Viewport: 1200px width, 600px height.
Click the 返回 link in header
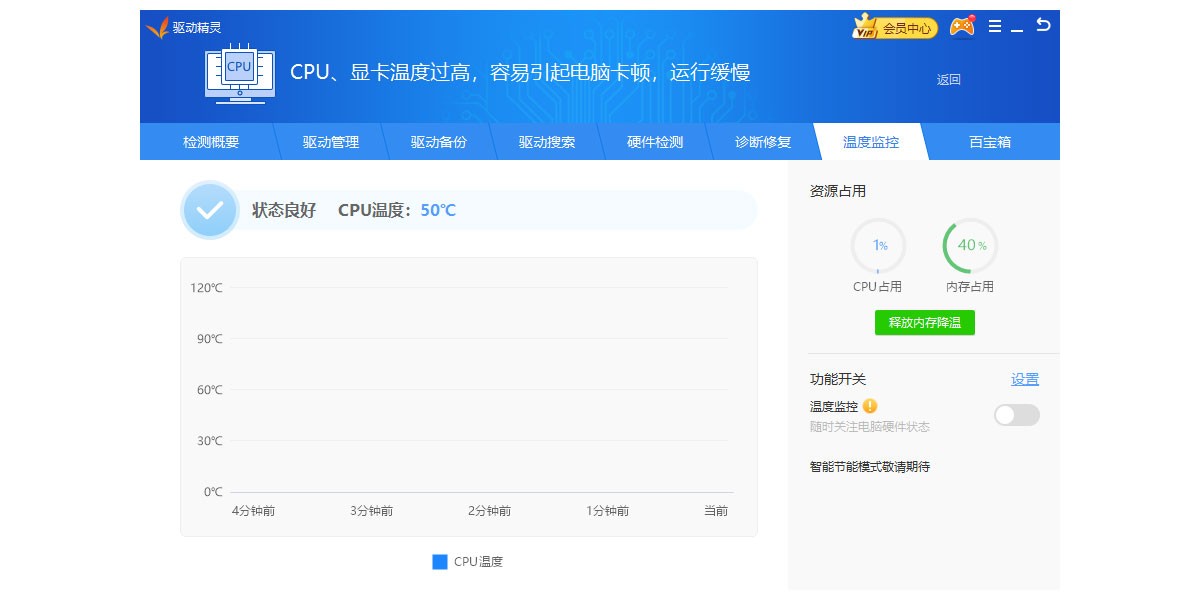(949, 80)
